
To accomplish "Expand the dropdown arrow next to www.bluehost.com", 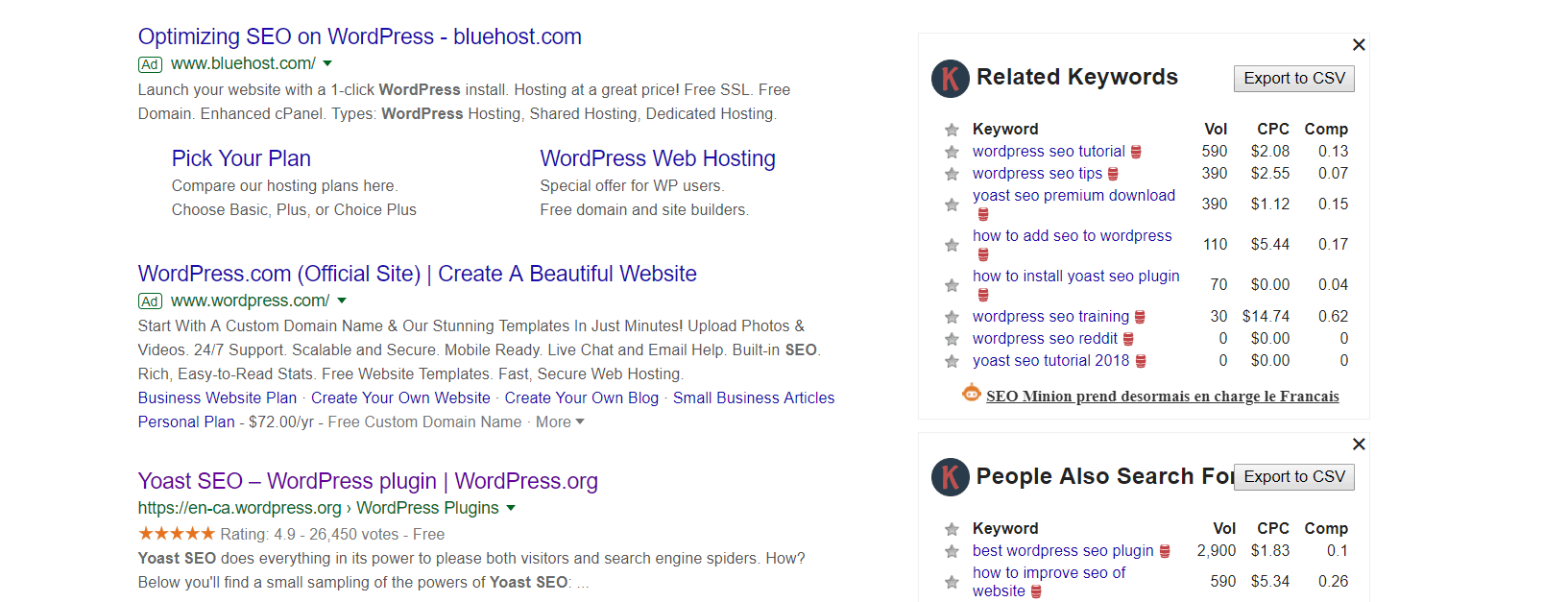I will [x=327, y=63].
